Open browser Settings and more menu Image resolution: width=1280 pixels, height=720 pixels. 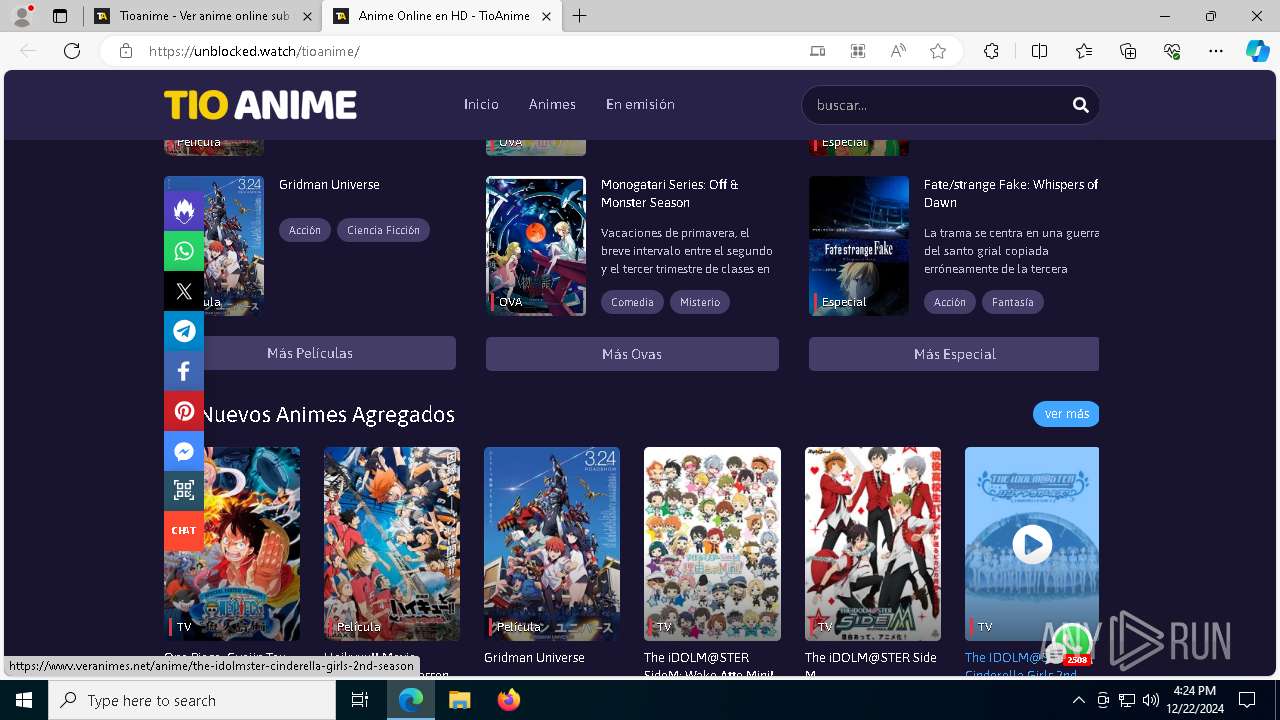(1216, 51)
